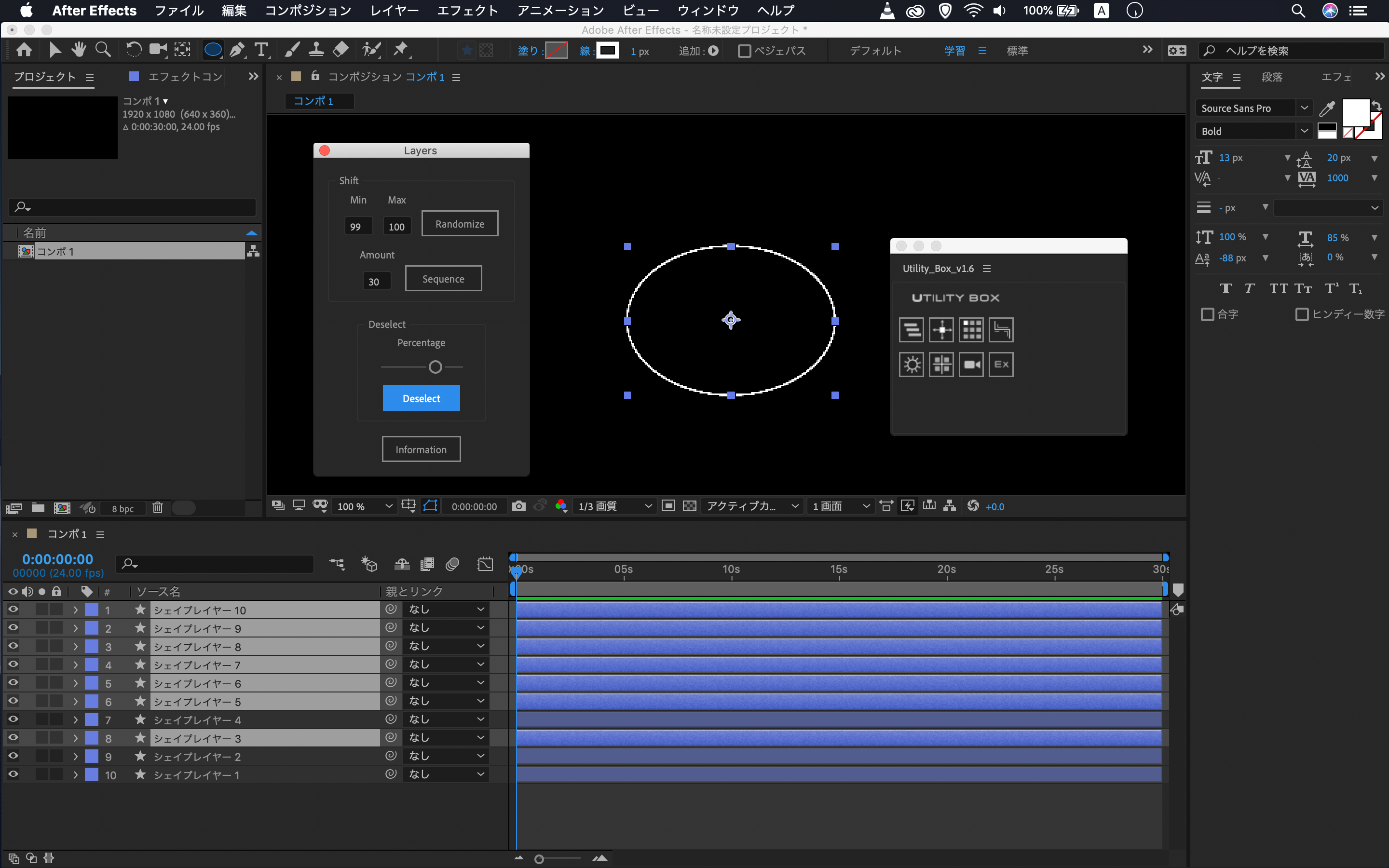Click the grid icon in Utility Box
This screenshot has width=1389, height=868.
[971, 329]
